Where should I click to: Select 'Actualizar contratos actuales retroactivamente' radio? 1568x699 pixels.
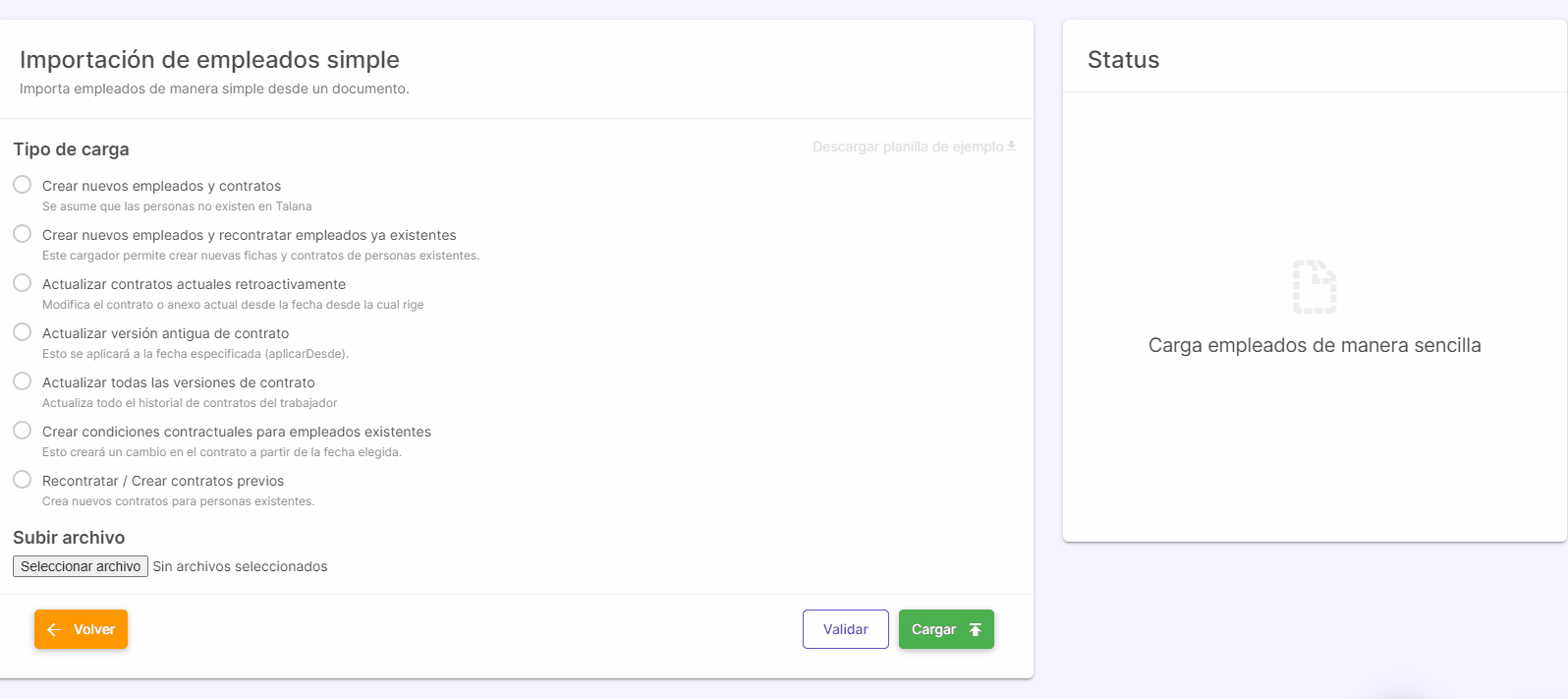[x=23, y=283]
